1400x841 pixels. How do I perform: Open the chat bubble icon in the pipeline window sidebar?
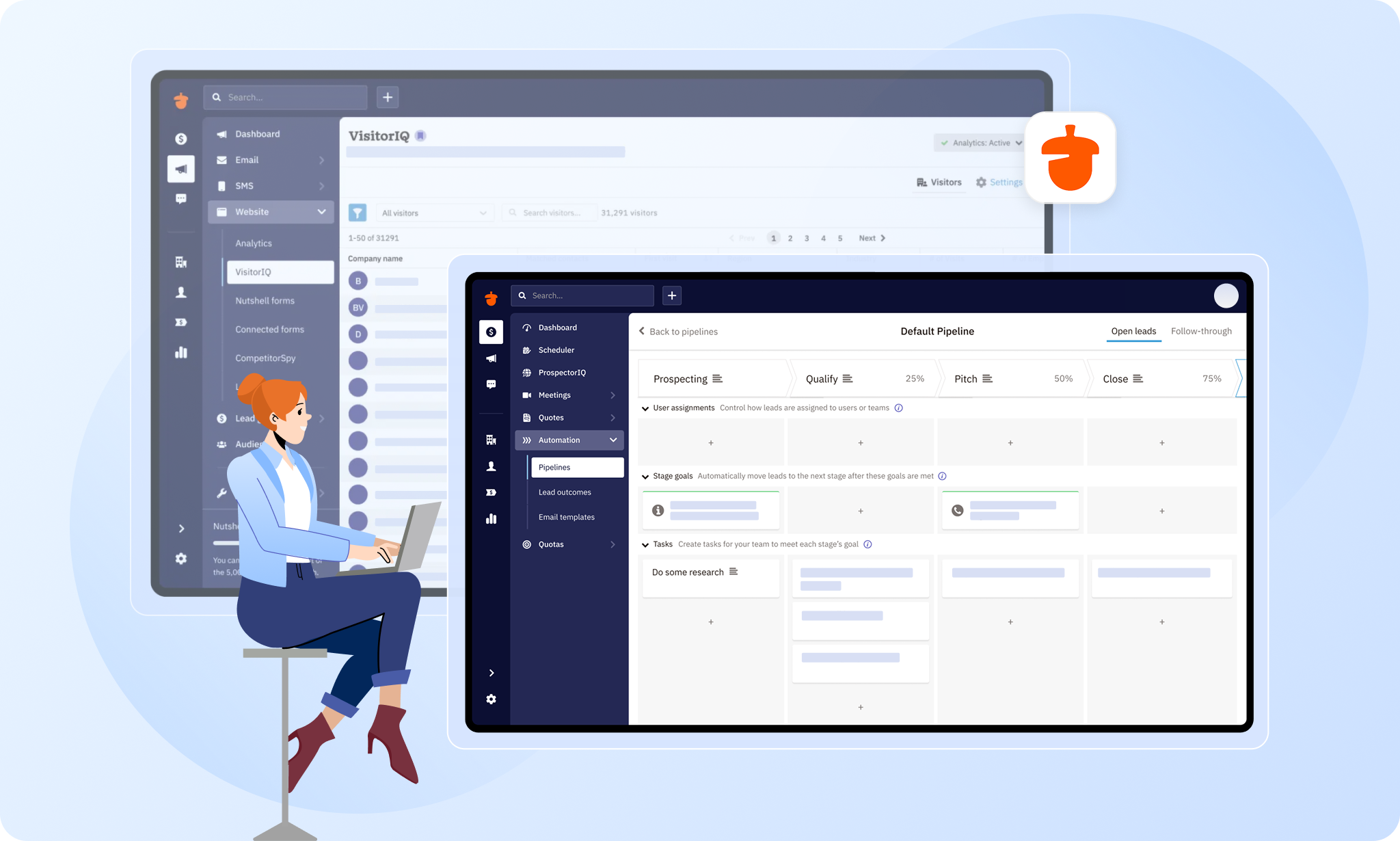pyautogui.click(x=491, y=384)
